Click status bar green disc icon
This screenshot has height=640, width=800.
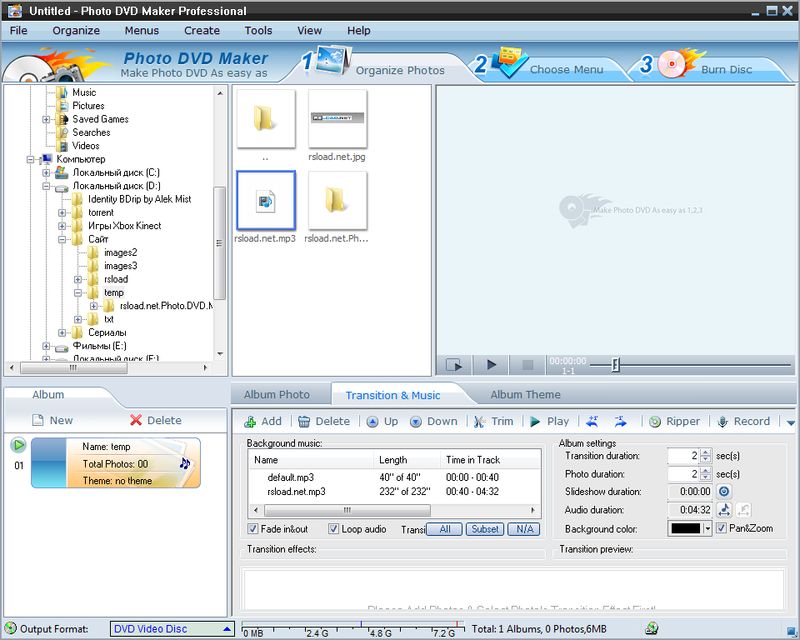click(x=651, y=628)
